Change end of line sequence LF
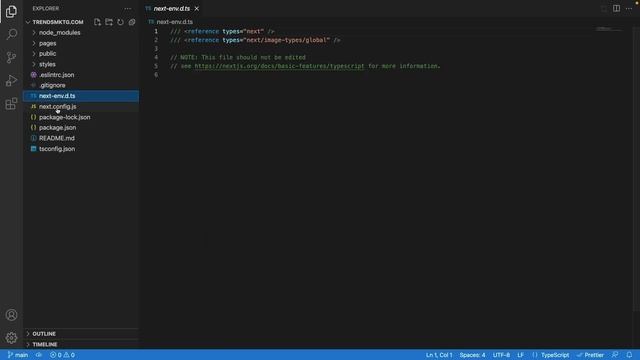The image size is (640, 360). [x=520, y=355]
